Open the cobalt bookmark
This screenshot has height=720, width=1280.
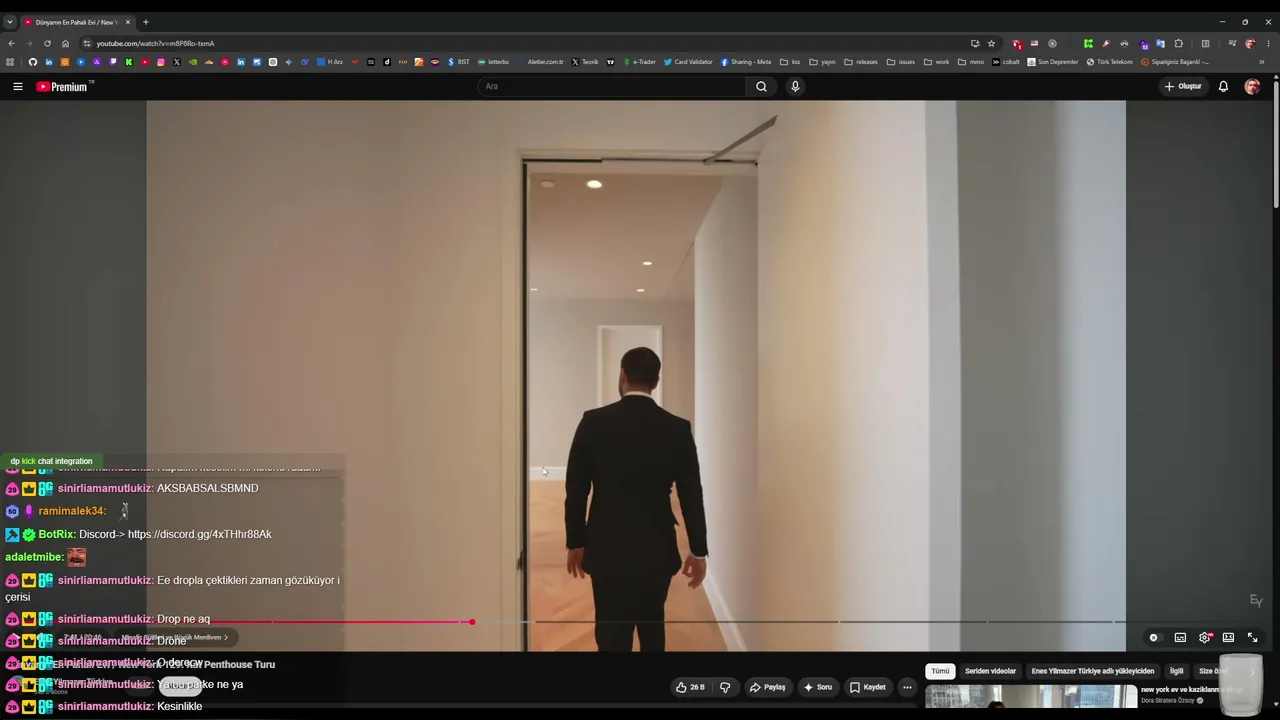point(1006,62)
